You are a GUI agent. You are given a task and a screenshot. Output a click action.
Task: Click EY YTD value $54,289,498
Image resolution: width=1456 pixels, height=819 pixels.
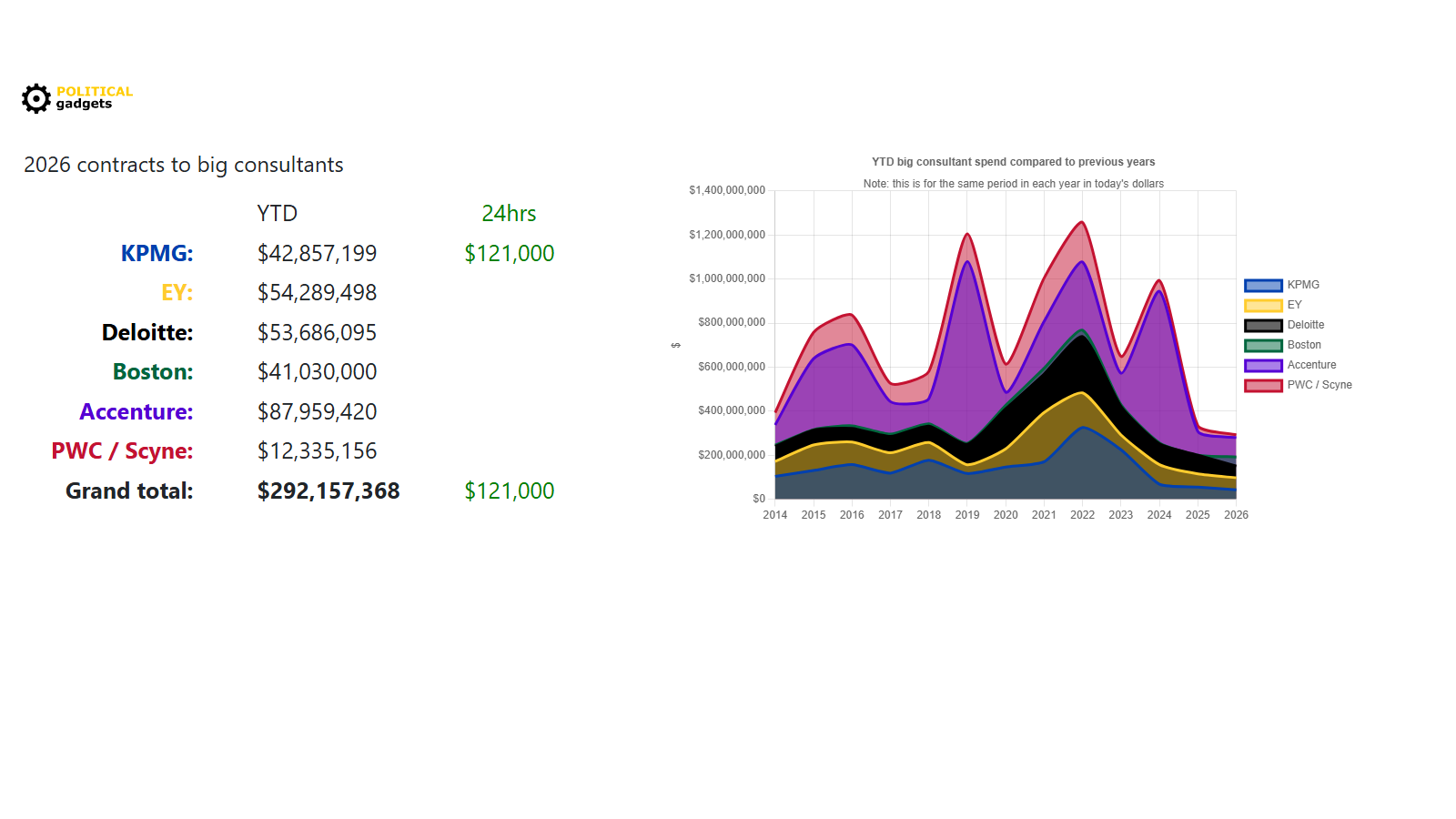pyautogui.click(x=317, y=292)
